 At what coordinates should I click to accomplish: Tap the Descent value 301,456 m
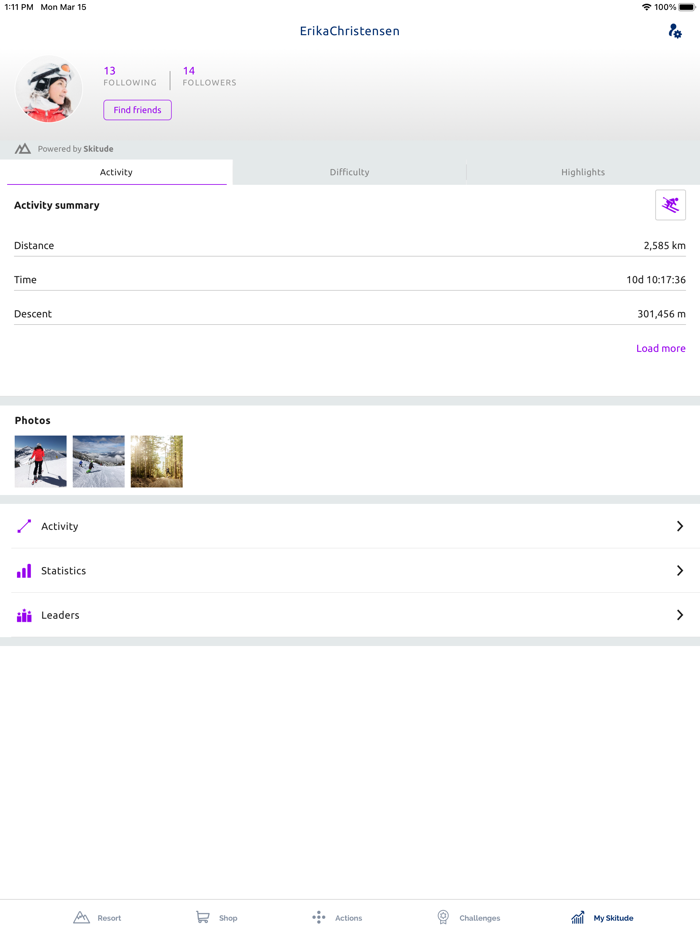(661, 314)
